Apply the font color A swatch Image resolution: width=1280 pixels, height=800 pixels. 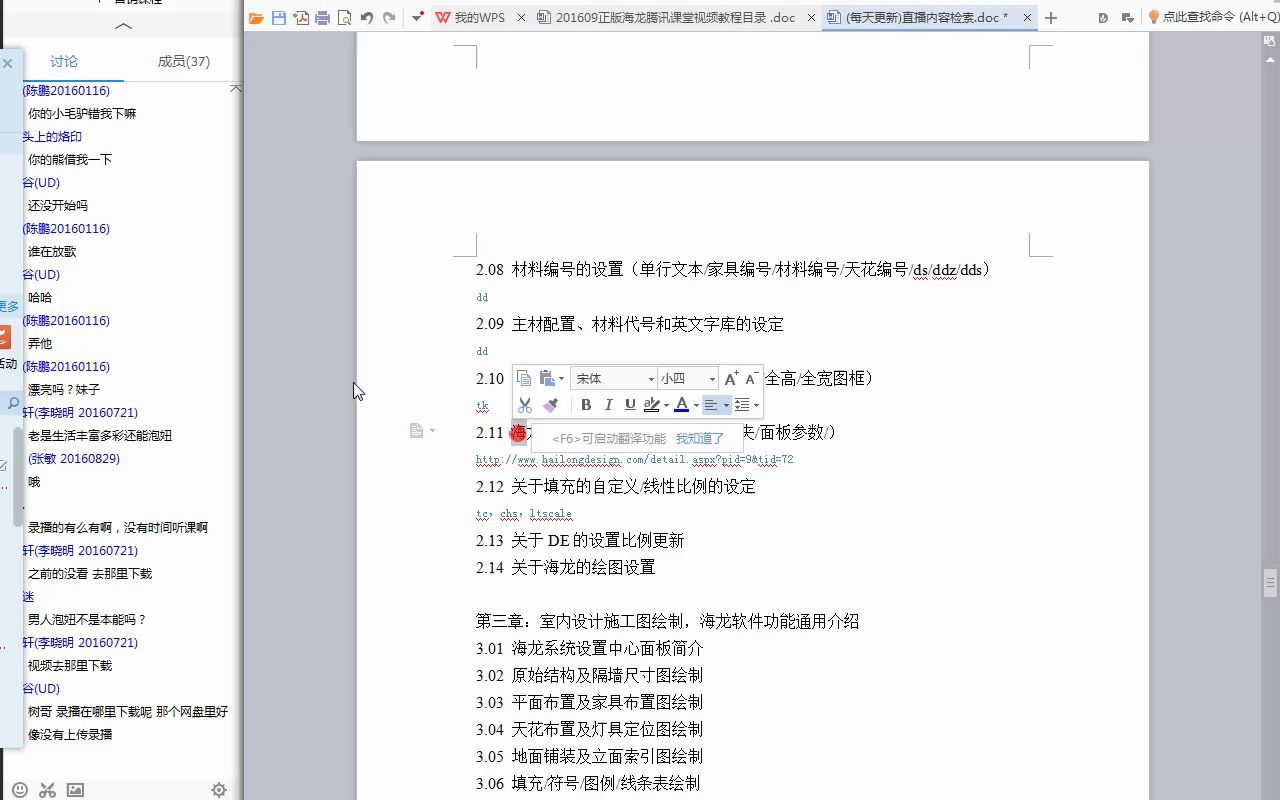tap(682, 405)
